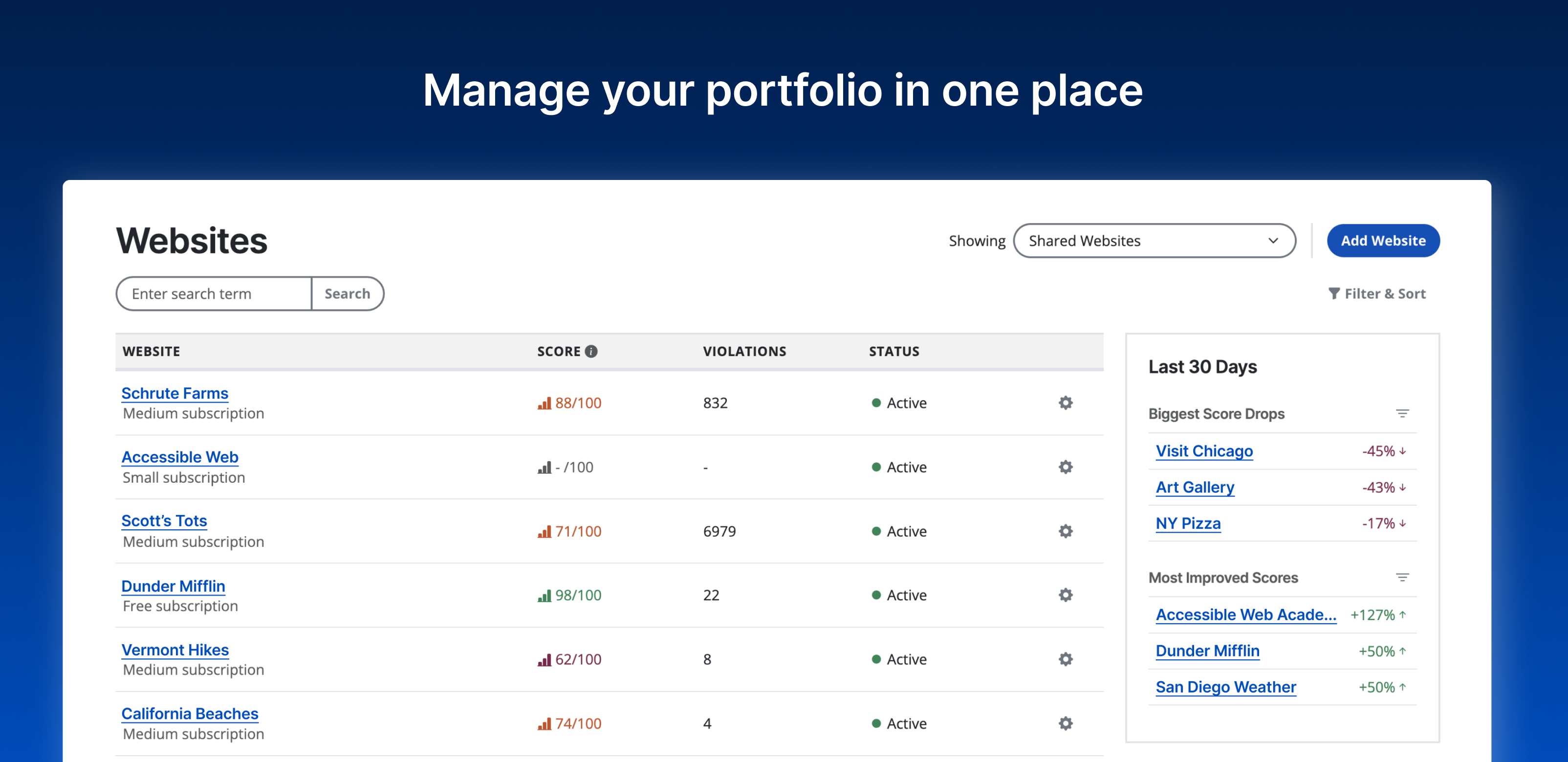The height and width of the screenshot is (762, 1568).
Task: Open settings gear for Dunder Mifflin row
Action: (x=1065, y=595)
